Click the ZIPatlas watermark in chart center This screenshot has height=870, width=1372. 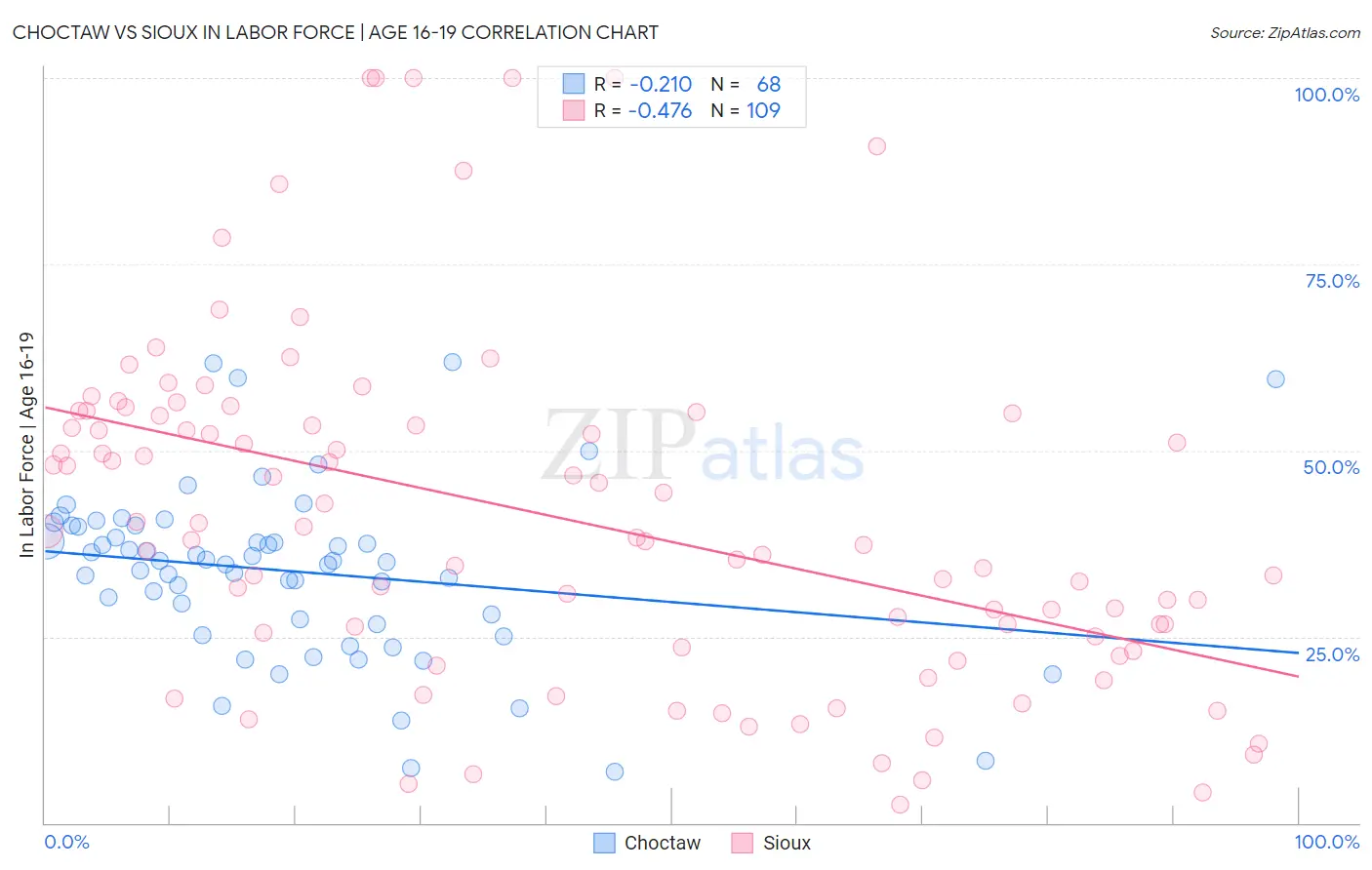click(x=704, y=445)
